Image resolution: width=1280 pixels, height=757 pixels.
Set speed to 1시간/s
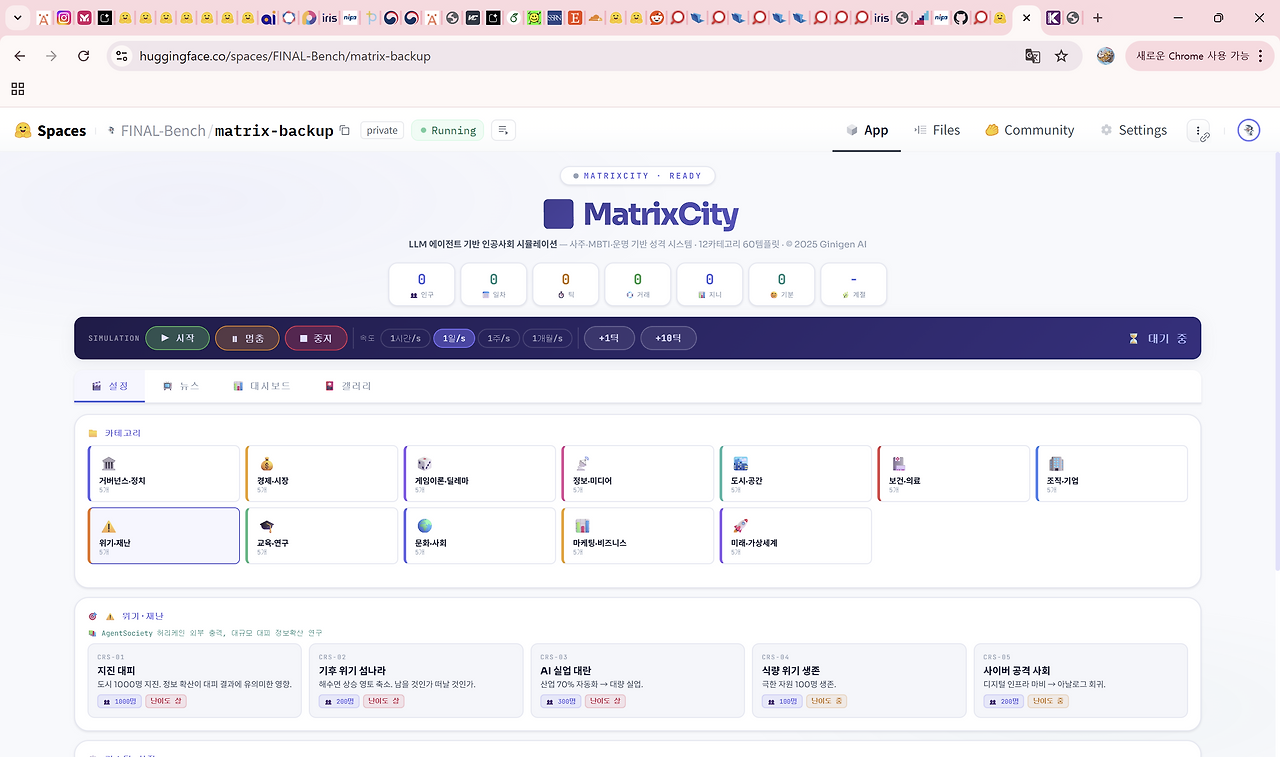point(405,338)
